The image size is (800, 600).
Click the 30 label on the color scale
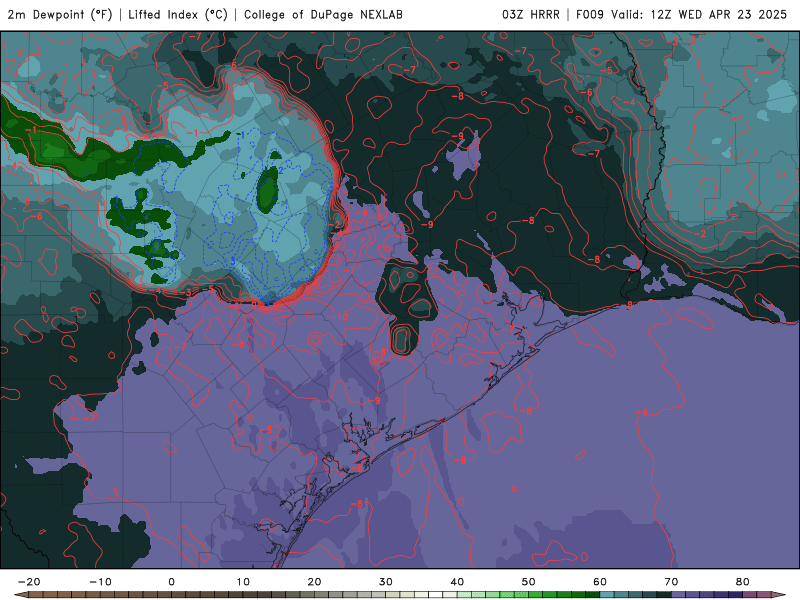point(386,582)
